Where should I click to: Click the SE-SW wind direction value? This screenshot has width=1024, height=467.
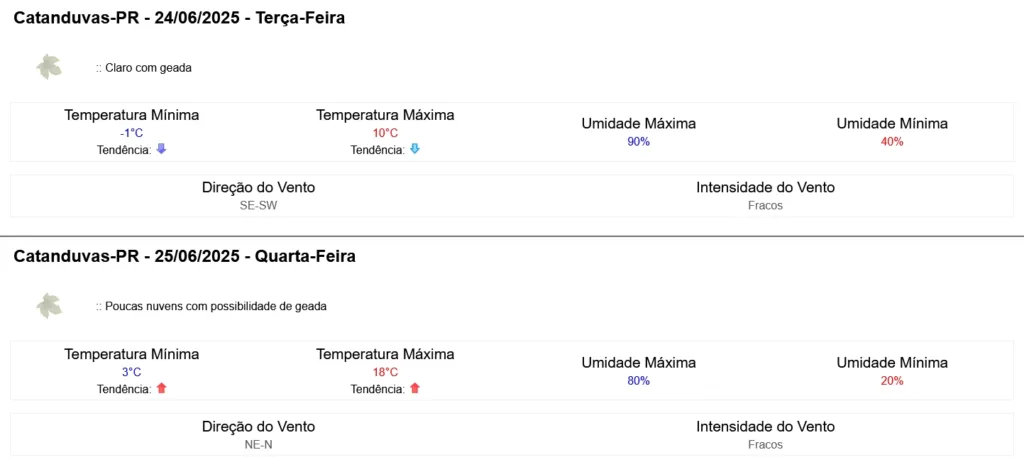pyautogui.click(x=259, y=205)
